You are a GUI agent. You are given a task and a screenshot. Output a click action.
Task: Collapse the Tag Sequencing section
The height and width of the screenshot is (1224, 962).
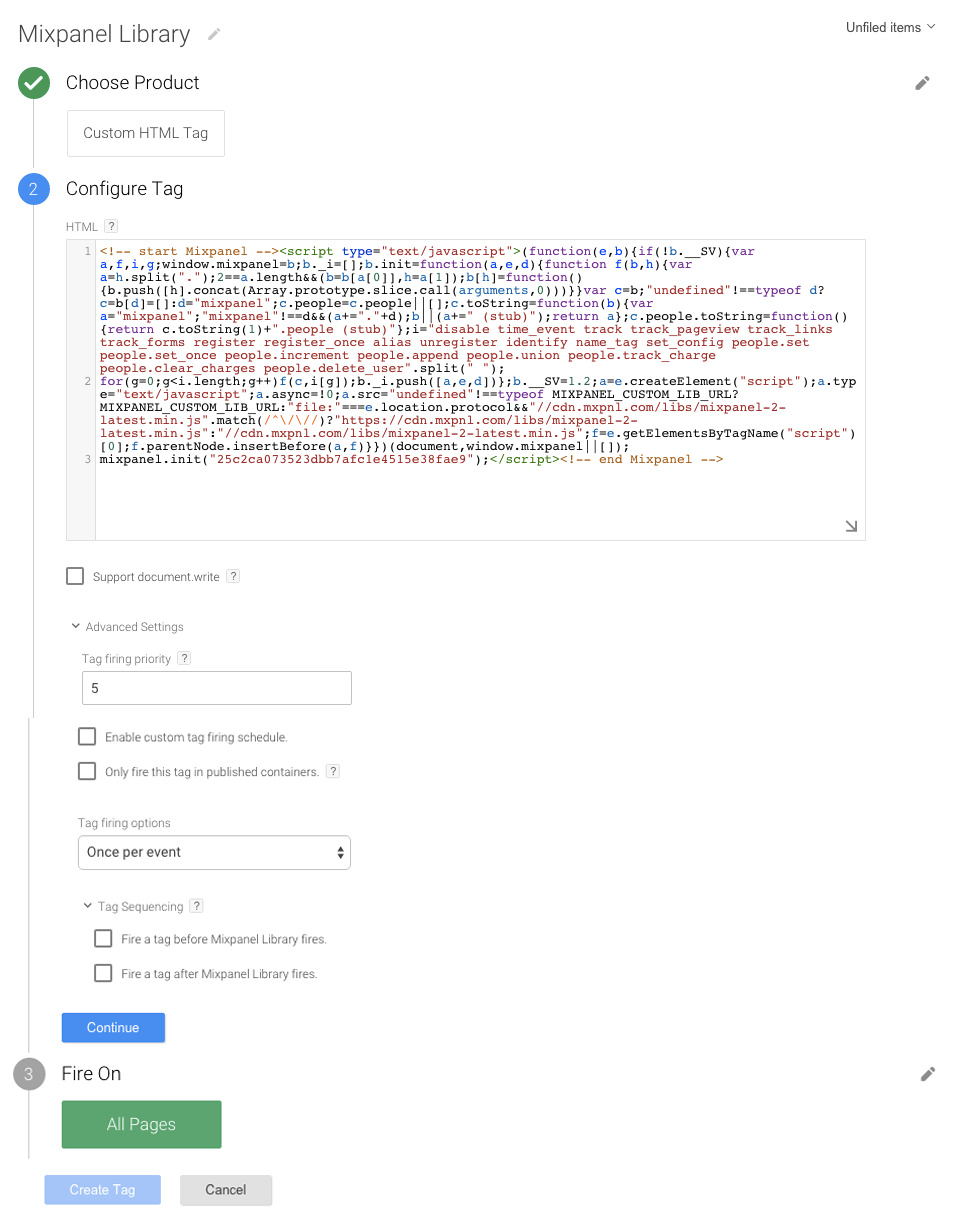pyautogui.click(x=134, y=907)
